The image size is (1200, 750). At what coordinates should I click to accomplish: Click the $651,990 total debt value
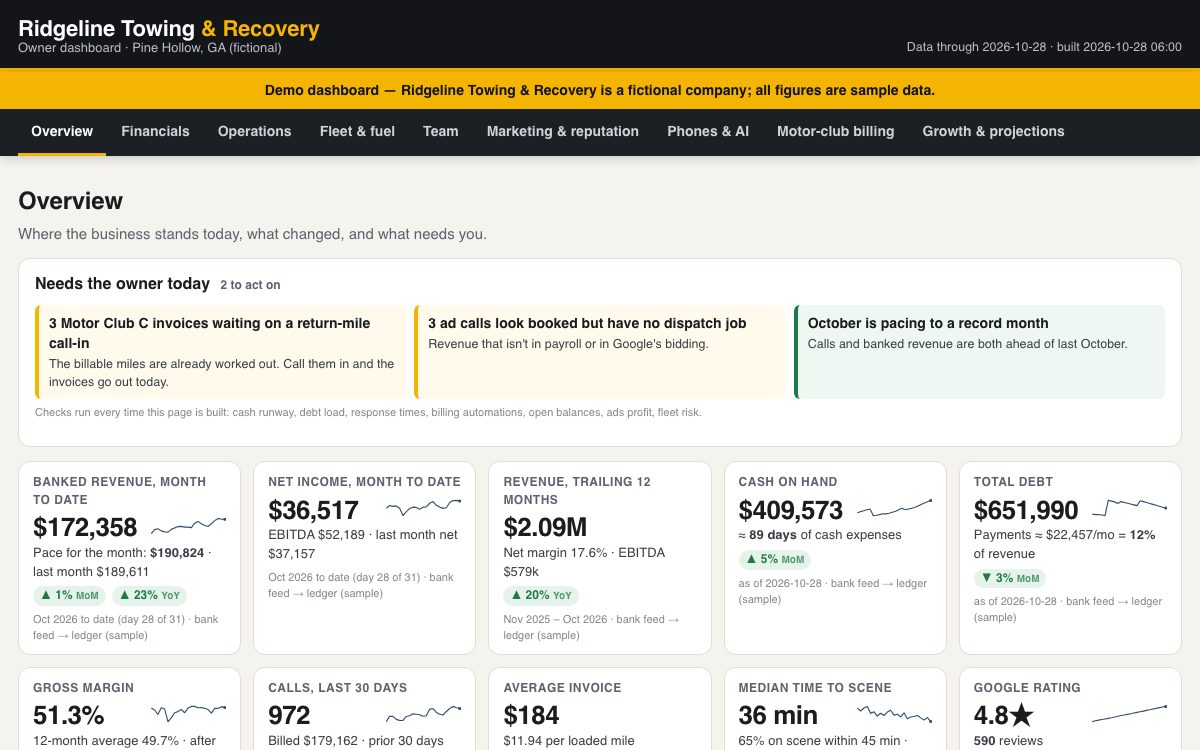[1026, 510]
